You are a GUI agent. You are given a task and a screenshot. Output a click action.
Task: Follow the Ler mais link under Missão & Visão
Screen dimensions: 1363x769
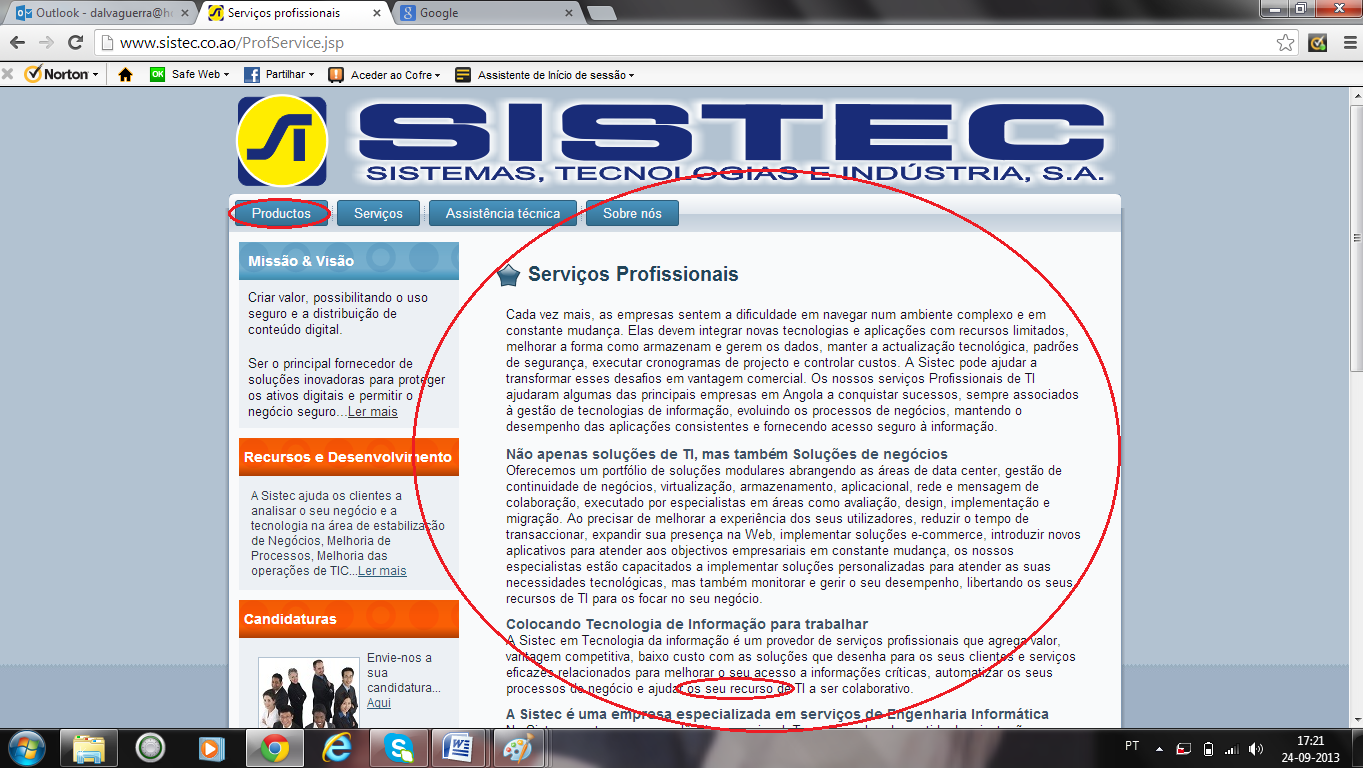(372, 412)
